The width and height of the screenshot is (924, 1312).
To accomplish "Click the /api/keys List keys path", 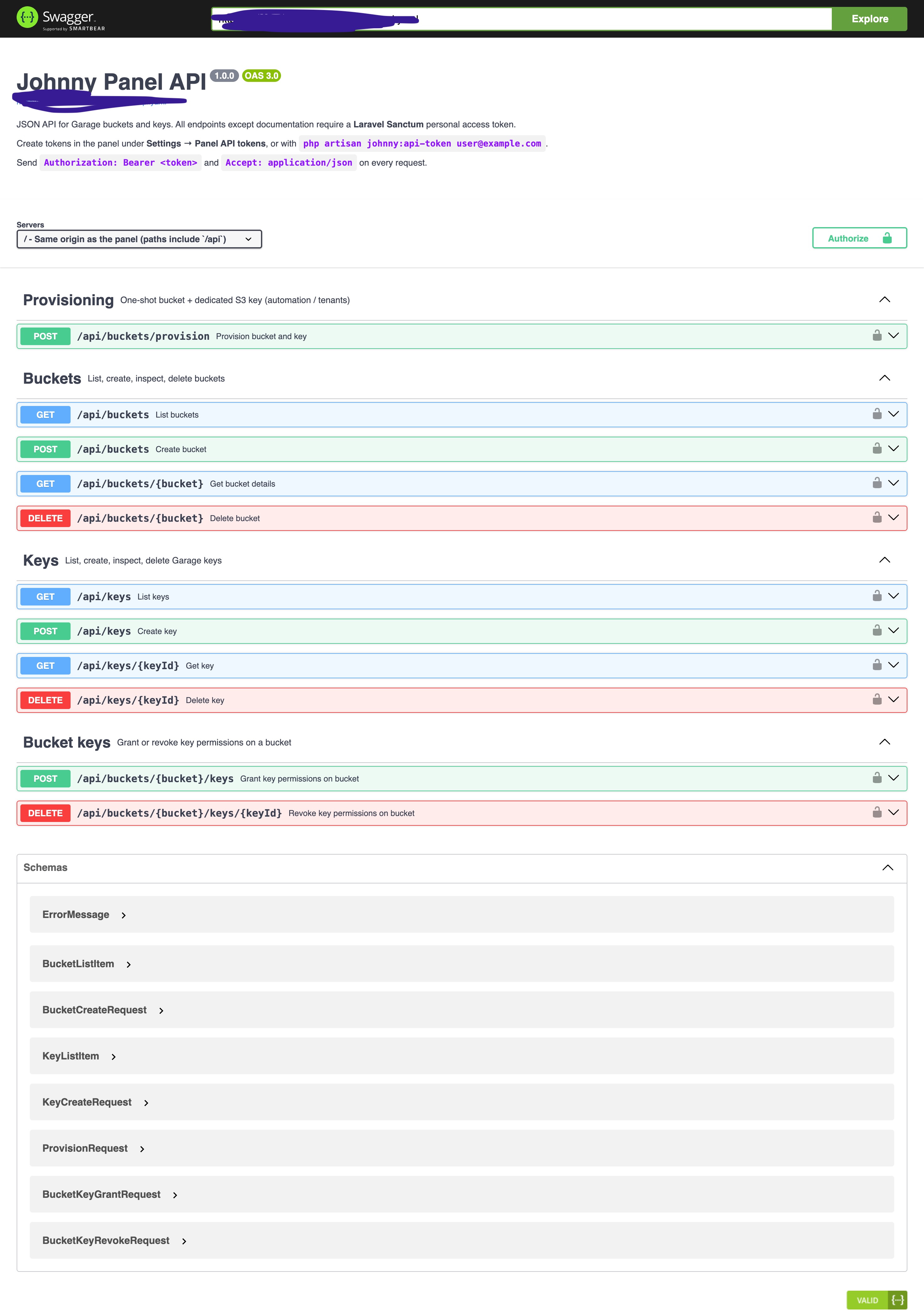I will pyautogui.click(x=104, y=597).
